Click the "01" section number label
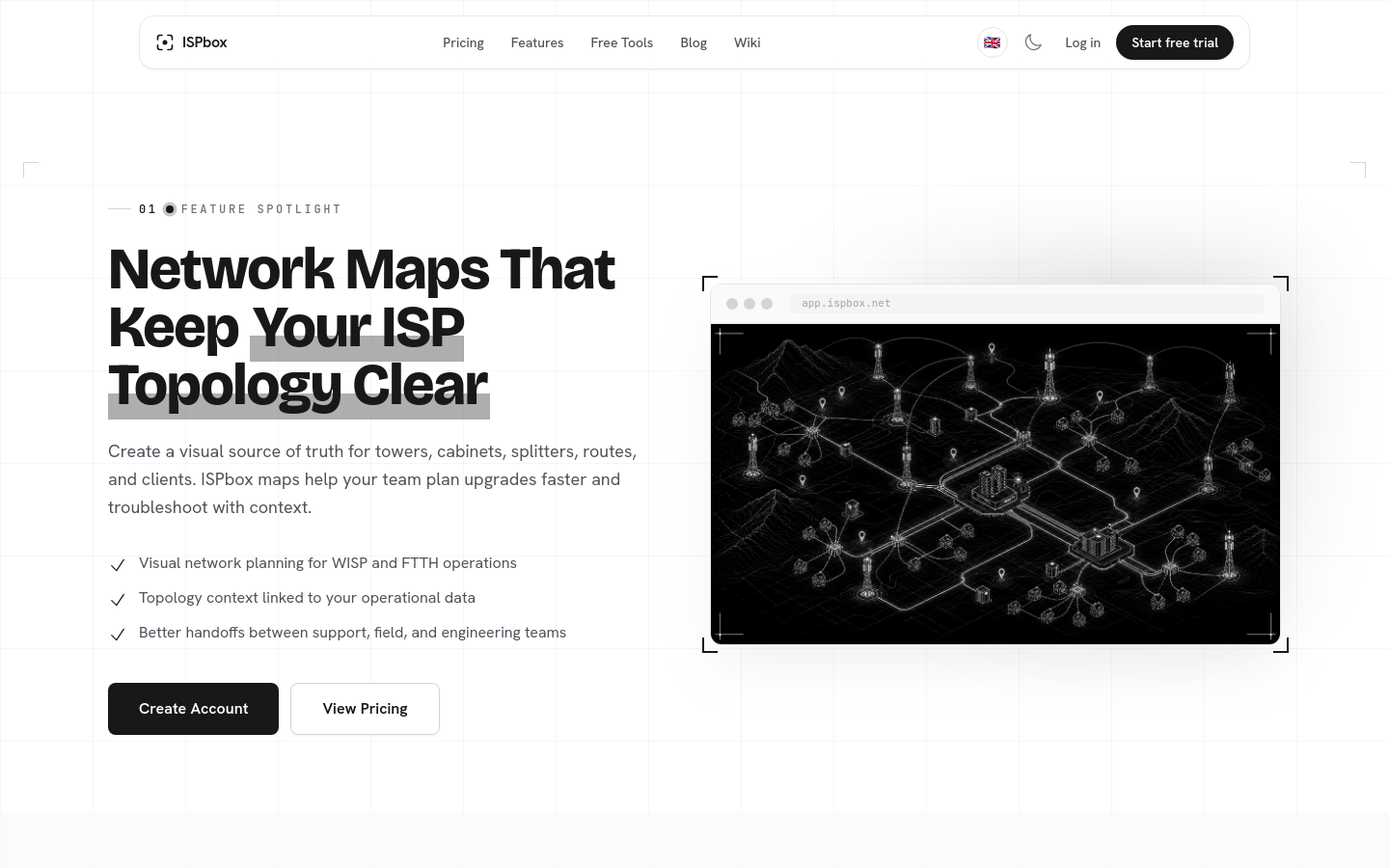The height and width of the screenshot is (868, 1389). tap(148, 209)
